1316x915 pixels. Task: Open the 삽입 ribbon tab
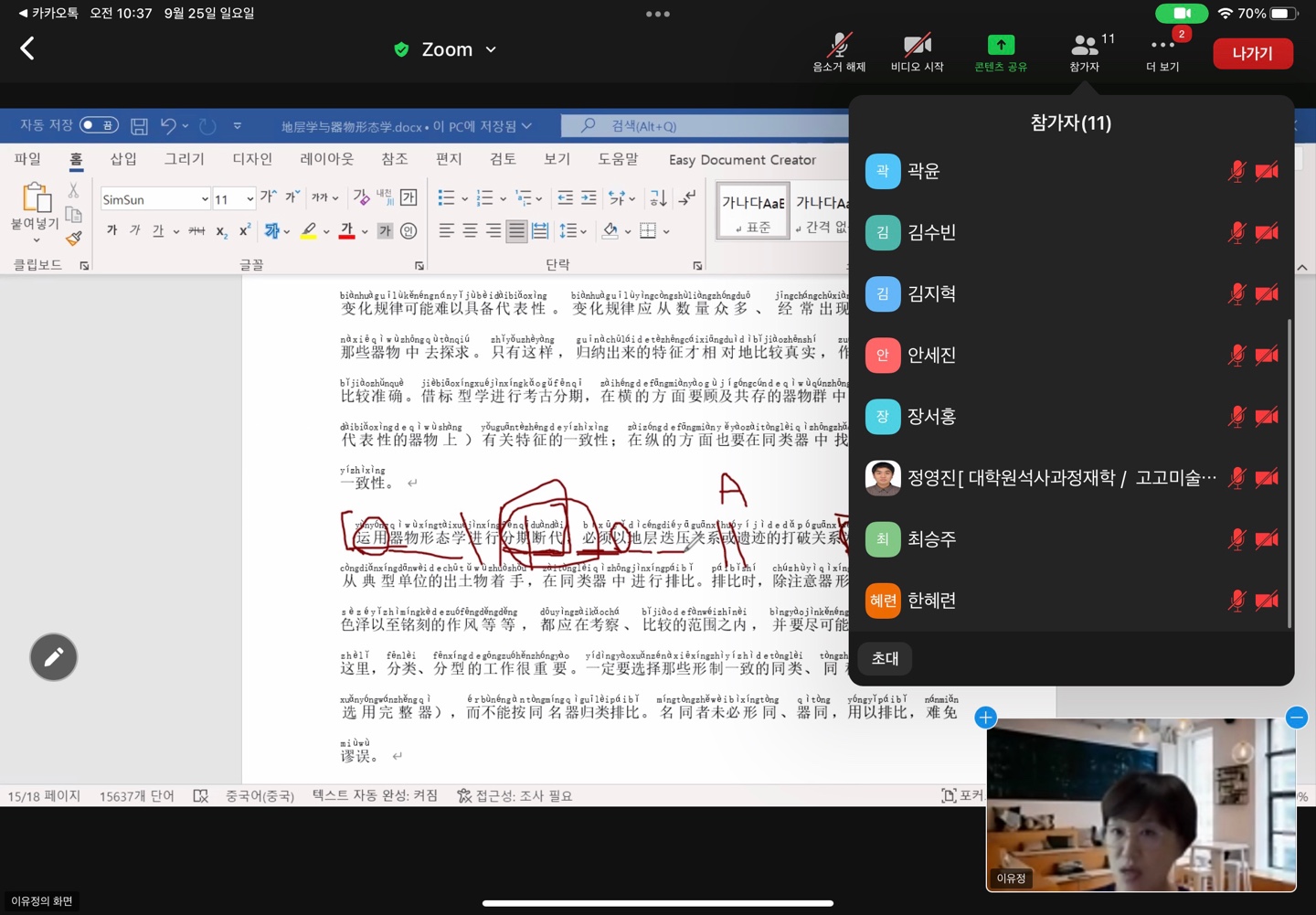123,159
